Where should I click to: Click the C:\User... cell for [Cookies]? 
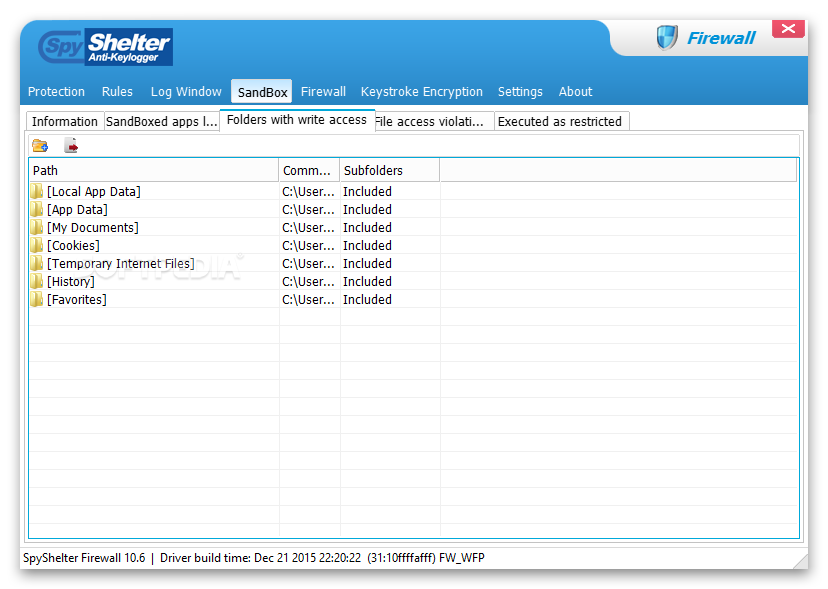click(308, 245)
